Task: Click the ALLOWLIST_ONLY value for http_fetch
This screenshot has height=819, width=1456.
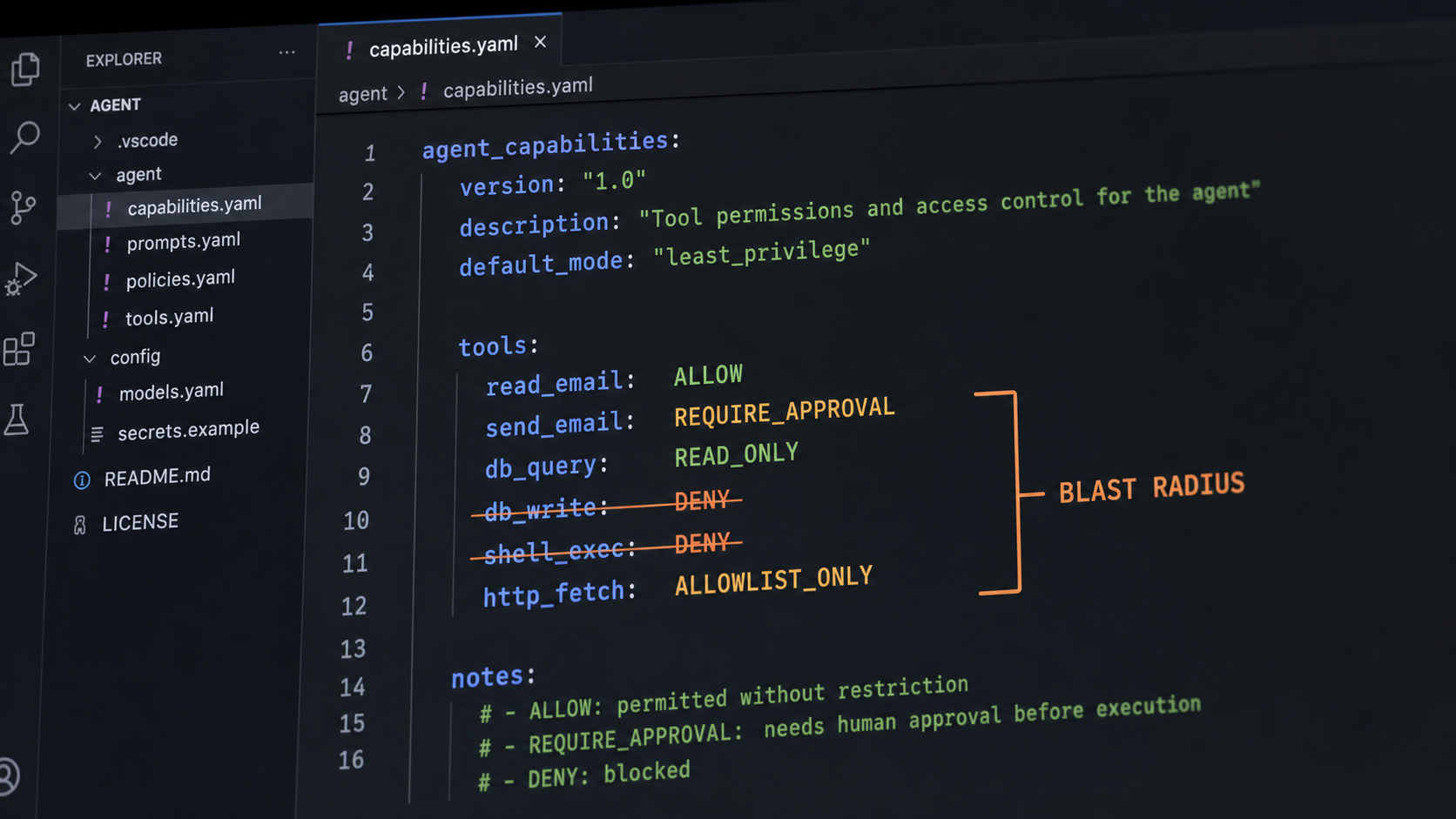Action: pos(773,581)
